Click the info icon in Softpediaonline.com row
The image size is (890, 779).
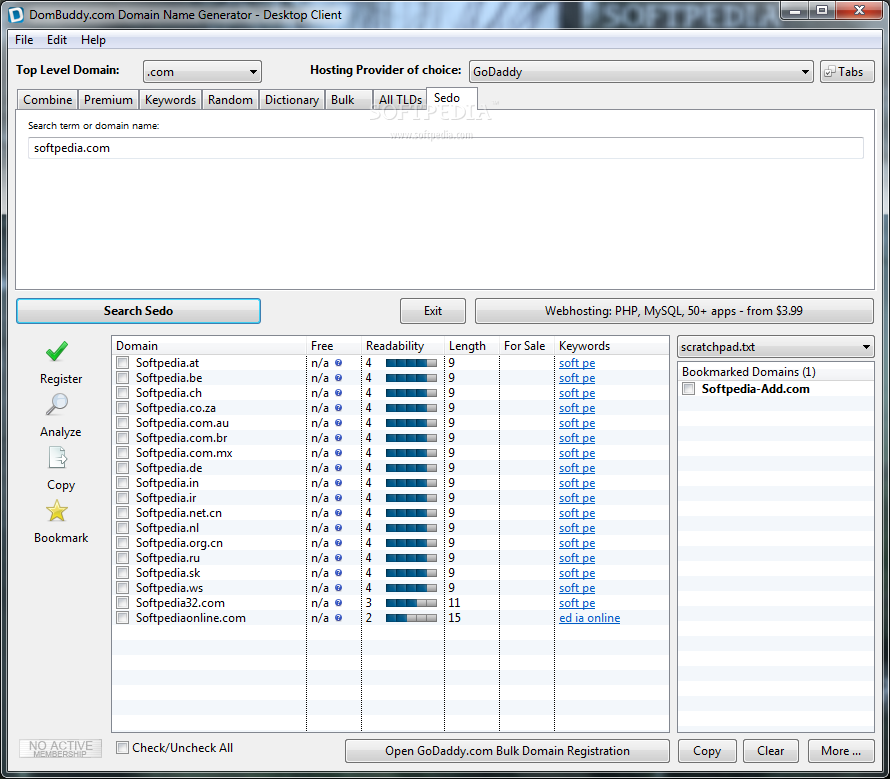tap(338, 618)
